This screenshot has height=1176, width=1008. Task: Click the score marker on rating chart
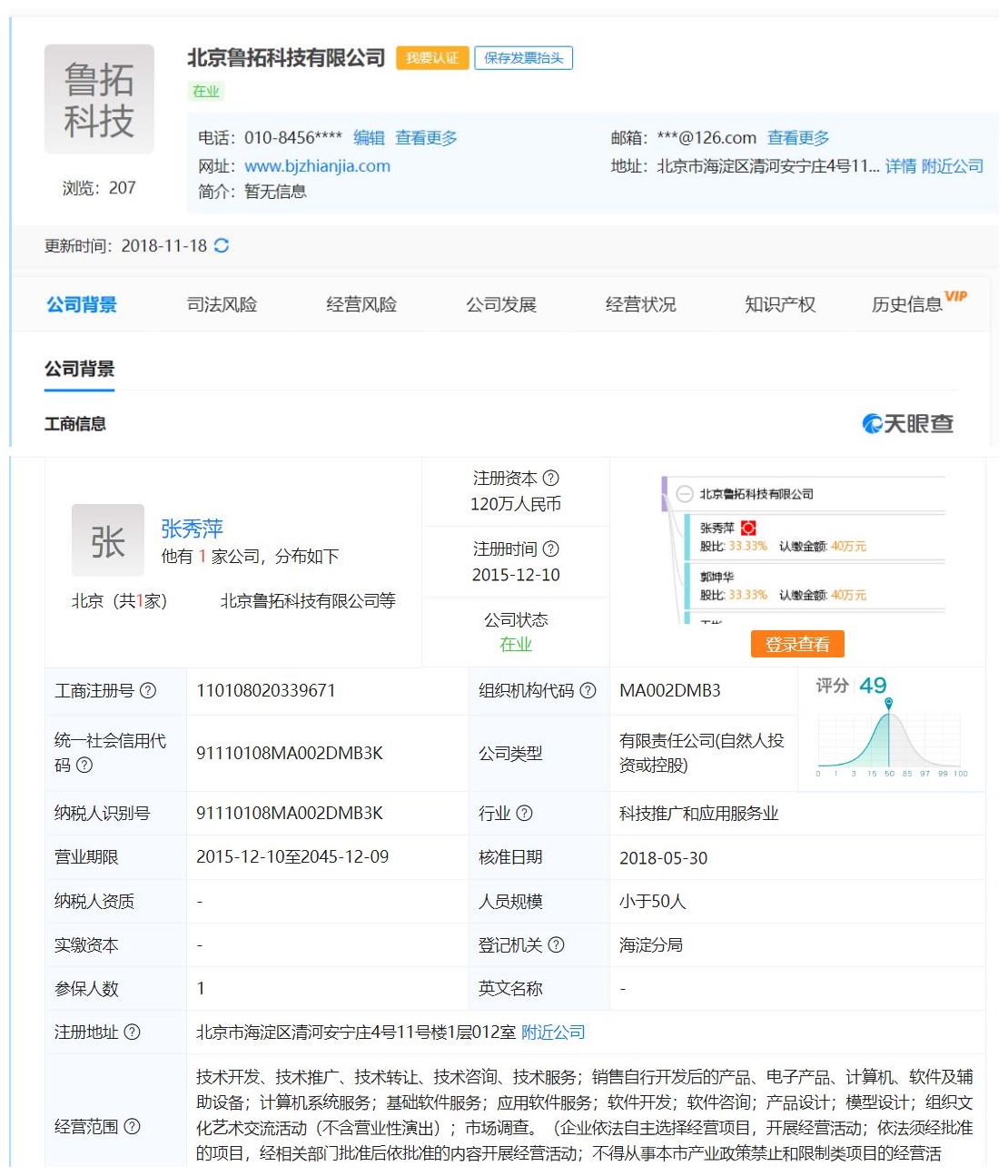click(x=888, y=703)
